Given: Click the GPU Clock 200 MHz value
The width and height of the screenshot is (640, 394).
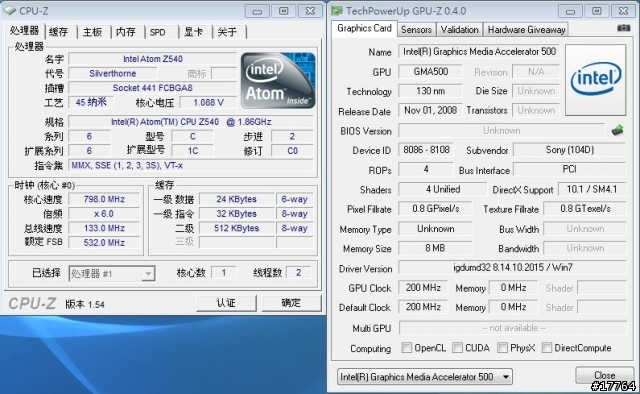Looking at the screenshot, I should (x=423, y=287).
